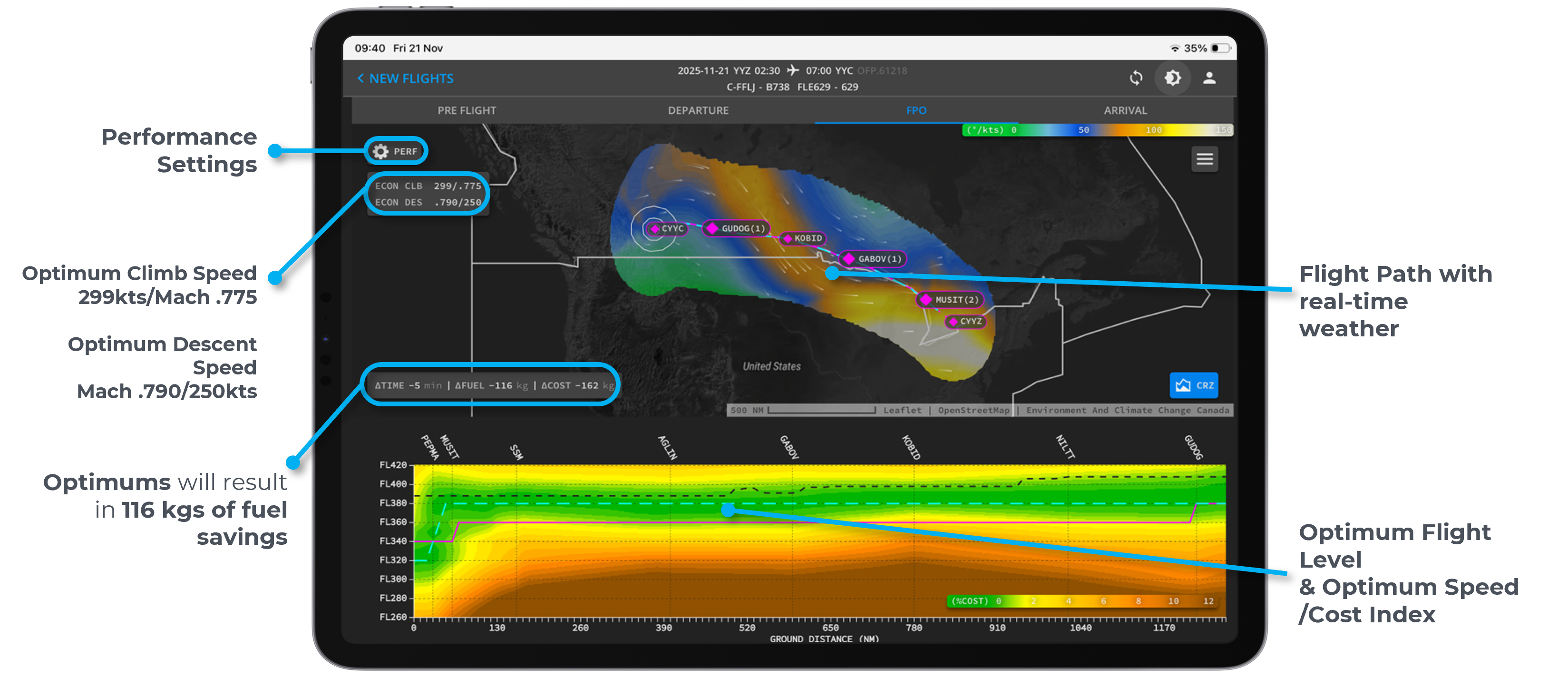Select the GUDOG(1) waypoint marker

737,228
